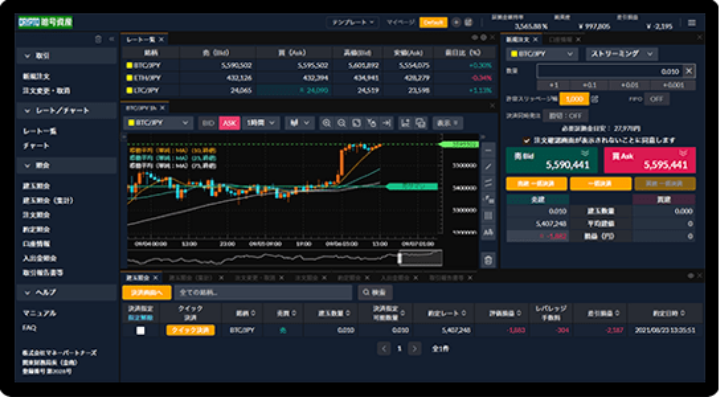Open the hamburger menu at the top right
This screenshot has height=397, width=719.
click(692, 23)
